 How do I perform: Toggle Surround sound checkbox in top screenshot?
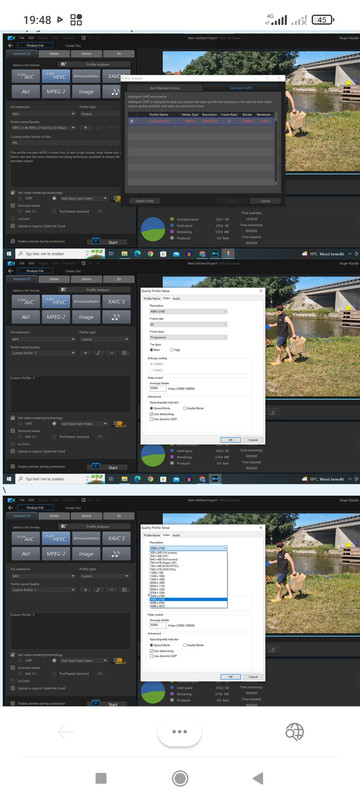coord(13,205)
